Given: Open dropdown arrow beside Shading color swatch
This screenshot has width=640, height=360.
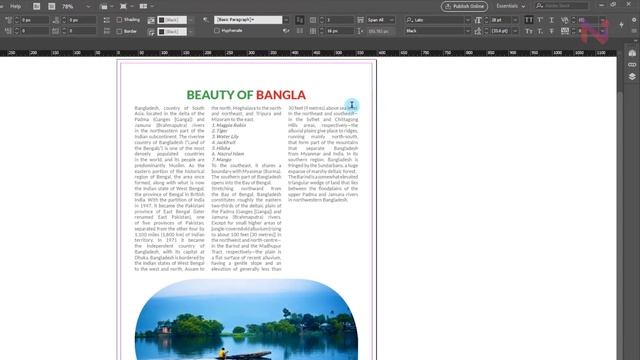Looking at the screenshot, I should coord(191,20).
